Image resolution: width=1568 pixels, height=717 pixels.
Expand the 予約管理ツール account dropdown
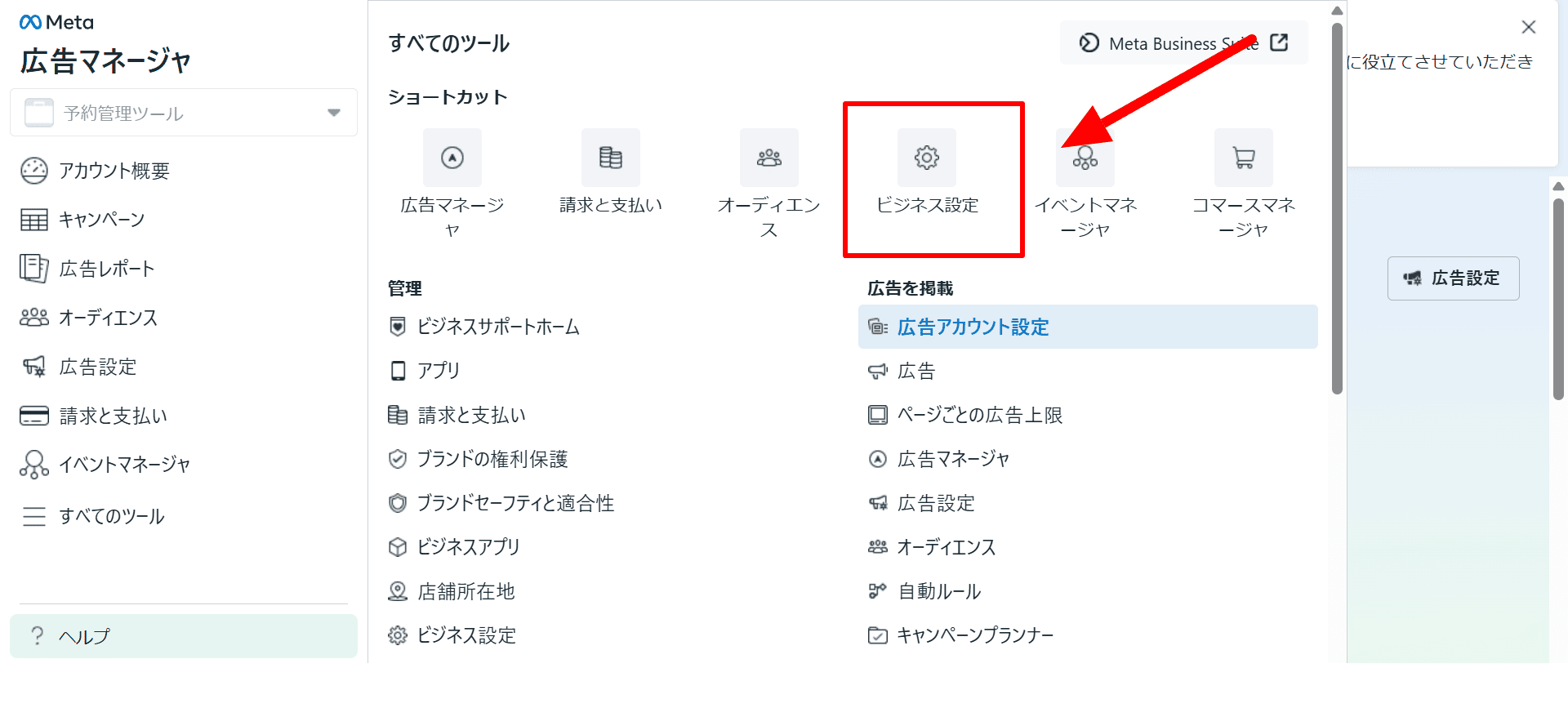pyautogui.click(x=184, y=113)
